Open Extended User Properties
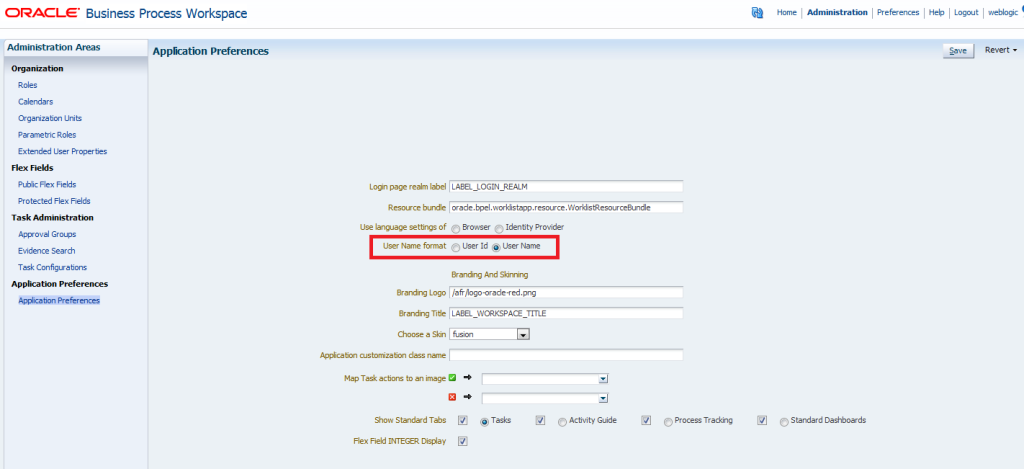 (63, 151)
